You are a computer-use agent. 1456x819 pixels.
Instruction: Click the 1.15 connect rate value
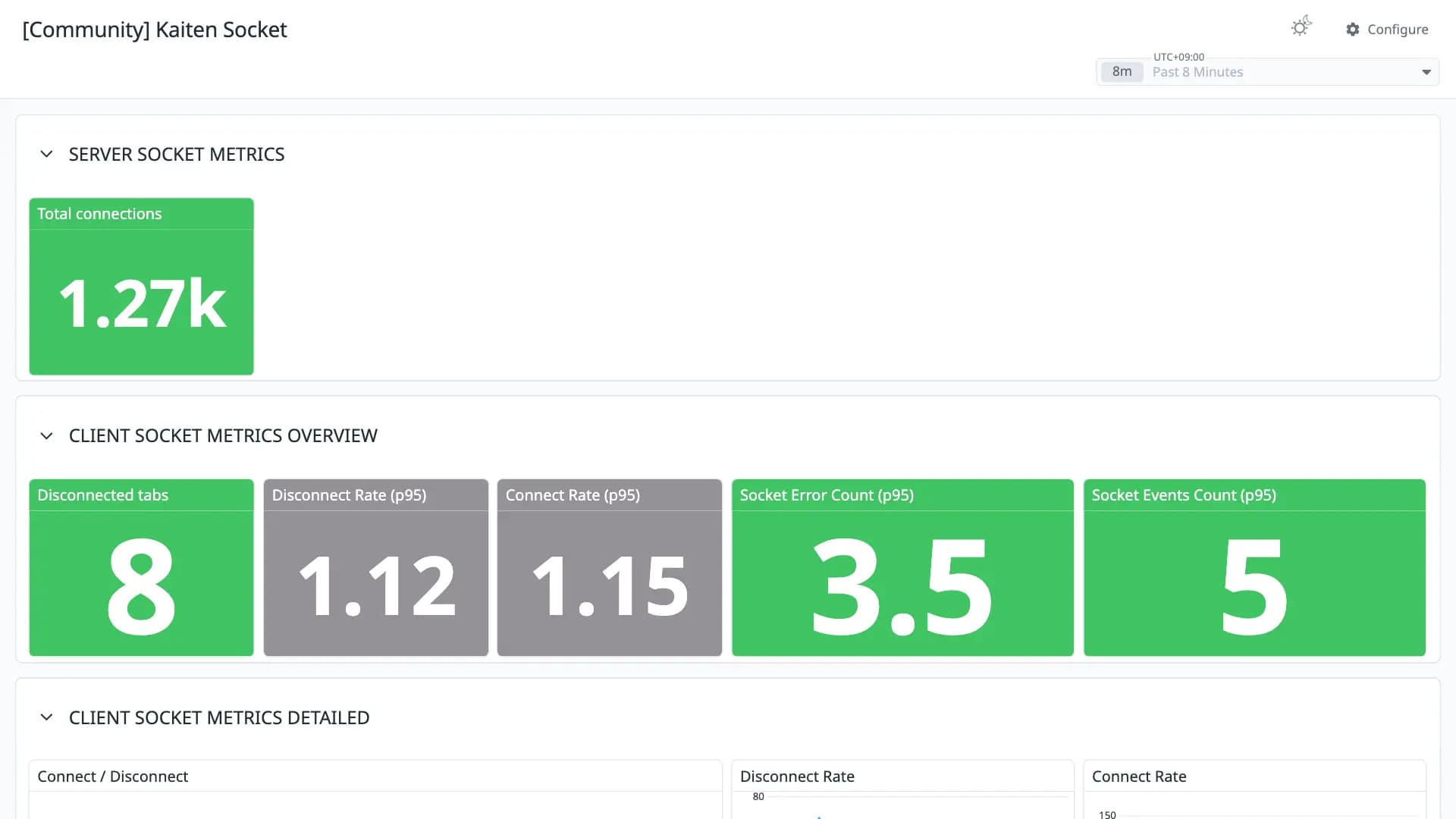(610, 585)
